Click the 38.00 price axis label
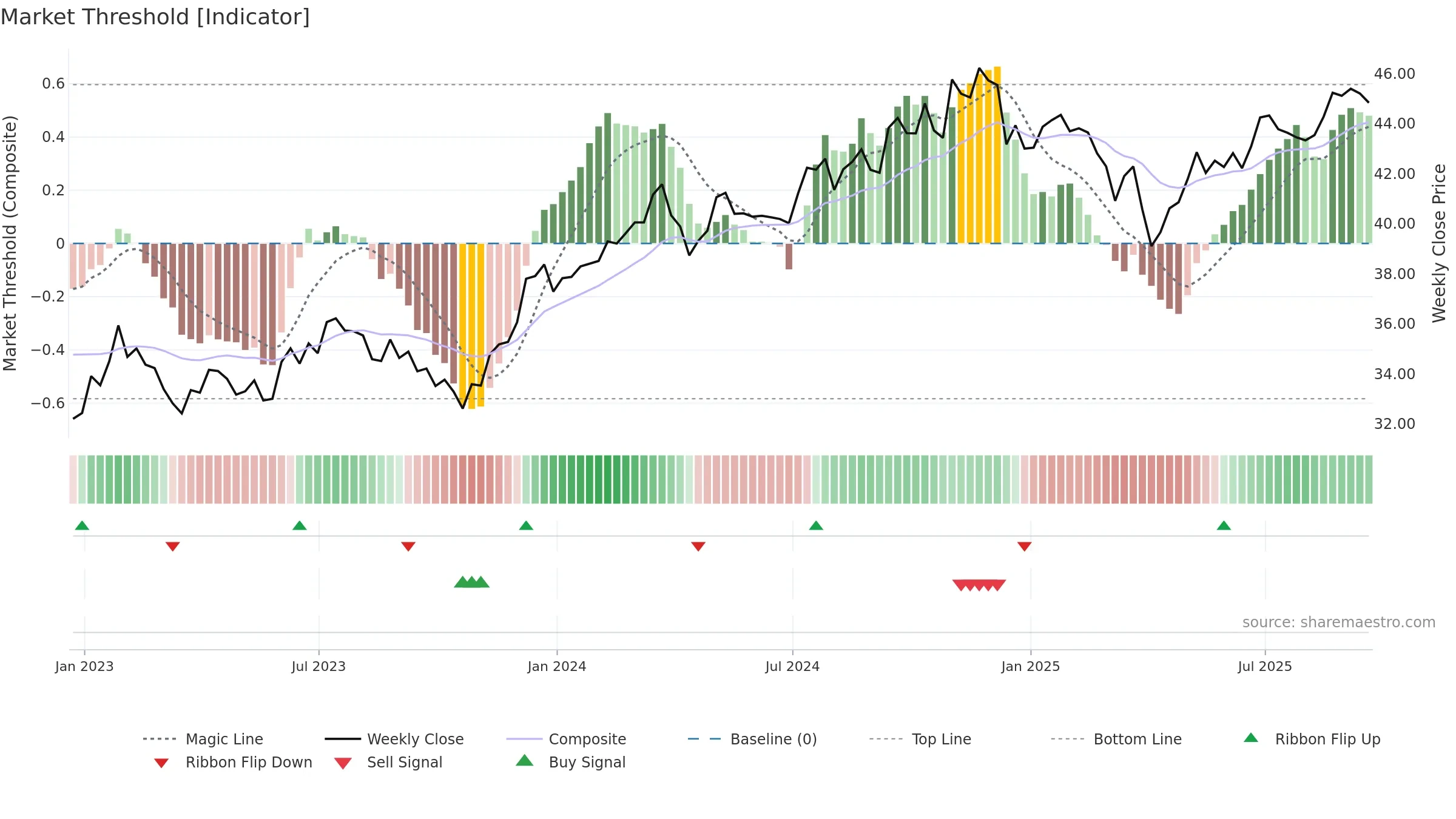 [1395, 274]
